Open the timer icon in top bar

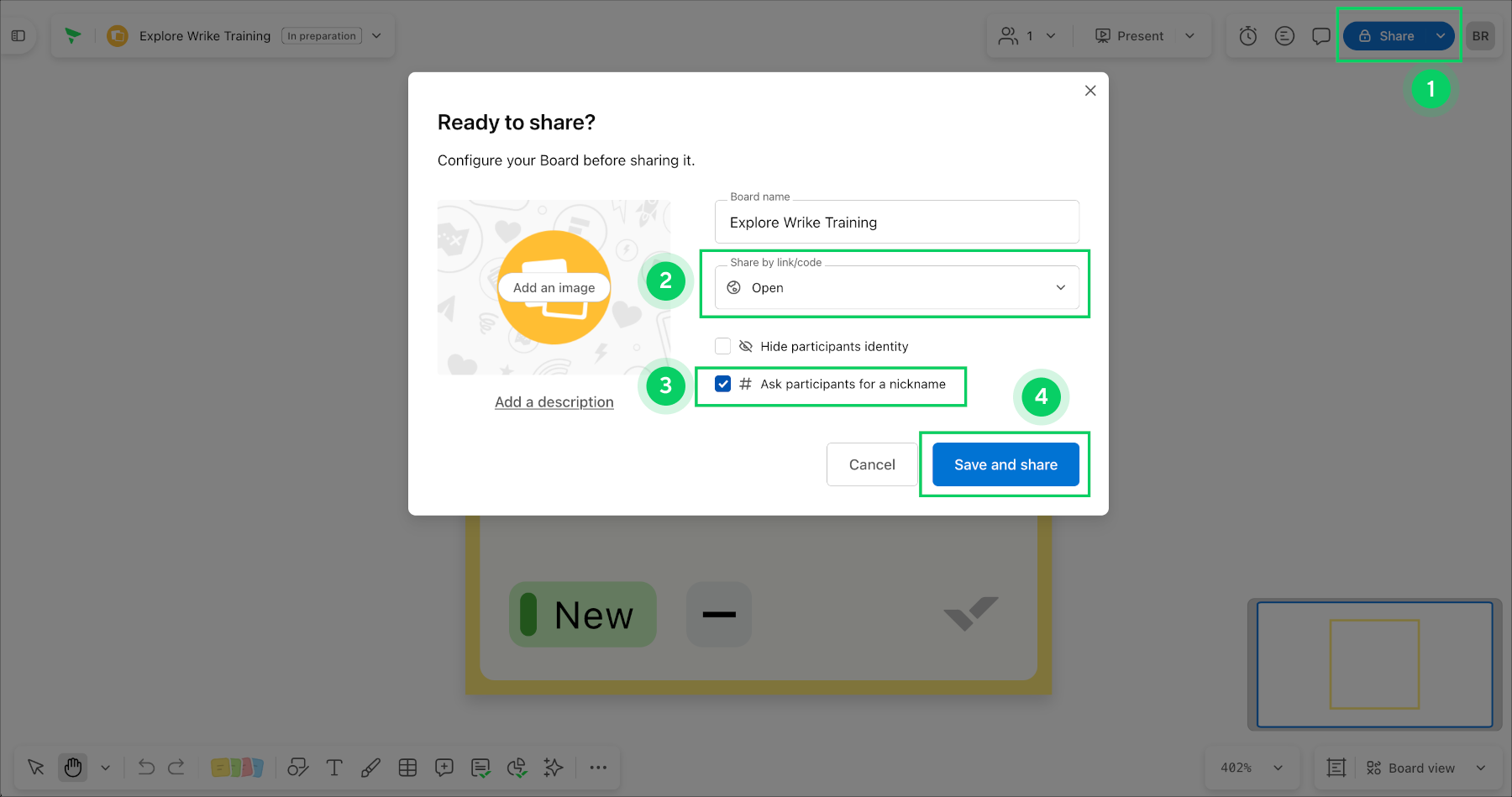(x=1248, y=36)
